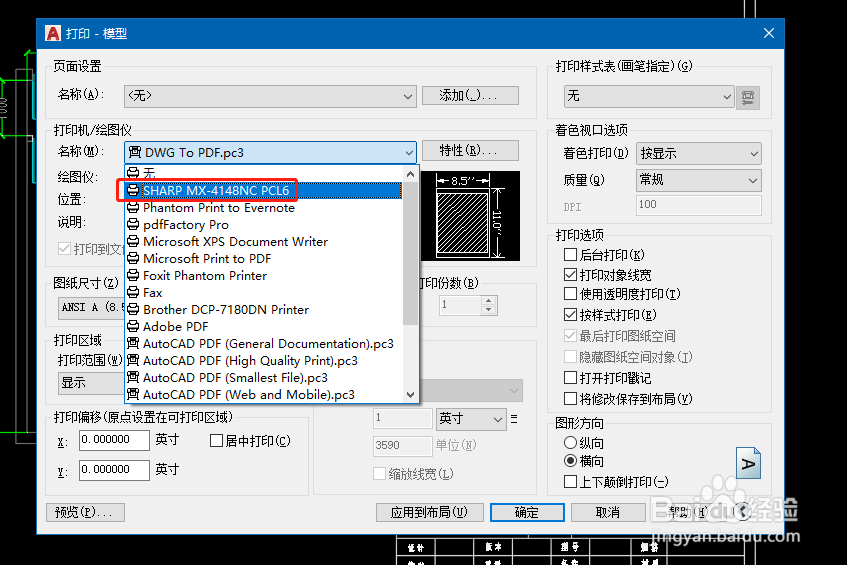
Task: Choose Adobe PDF printer
Action: (x=264, y=327)
